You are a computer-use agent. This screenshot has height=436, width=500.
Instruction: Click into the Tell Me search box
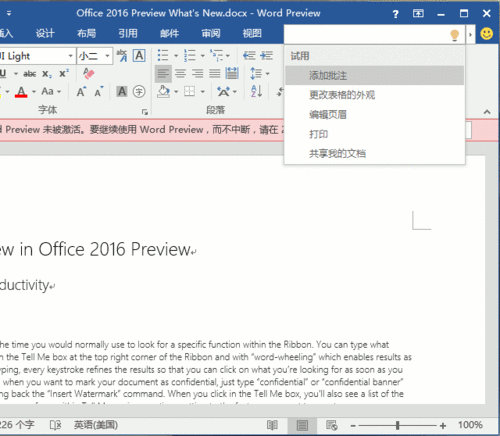pos(367,34)
